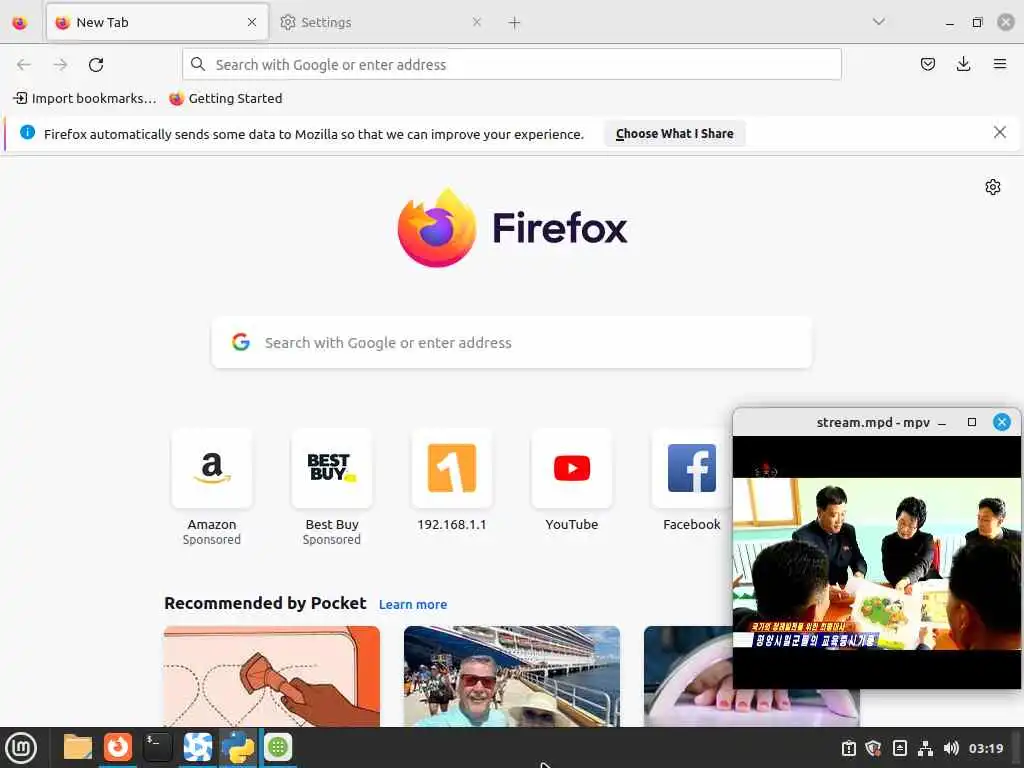Click the green grid app in taskbar
Screen dimensions: 1024x768
pyautogui.click(x=278, y=747)
